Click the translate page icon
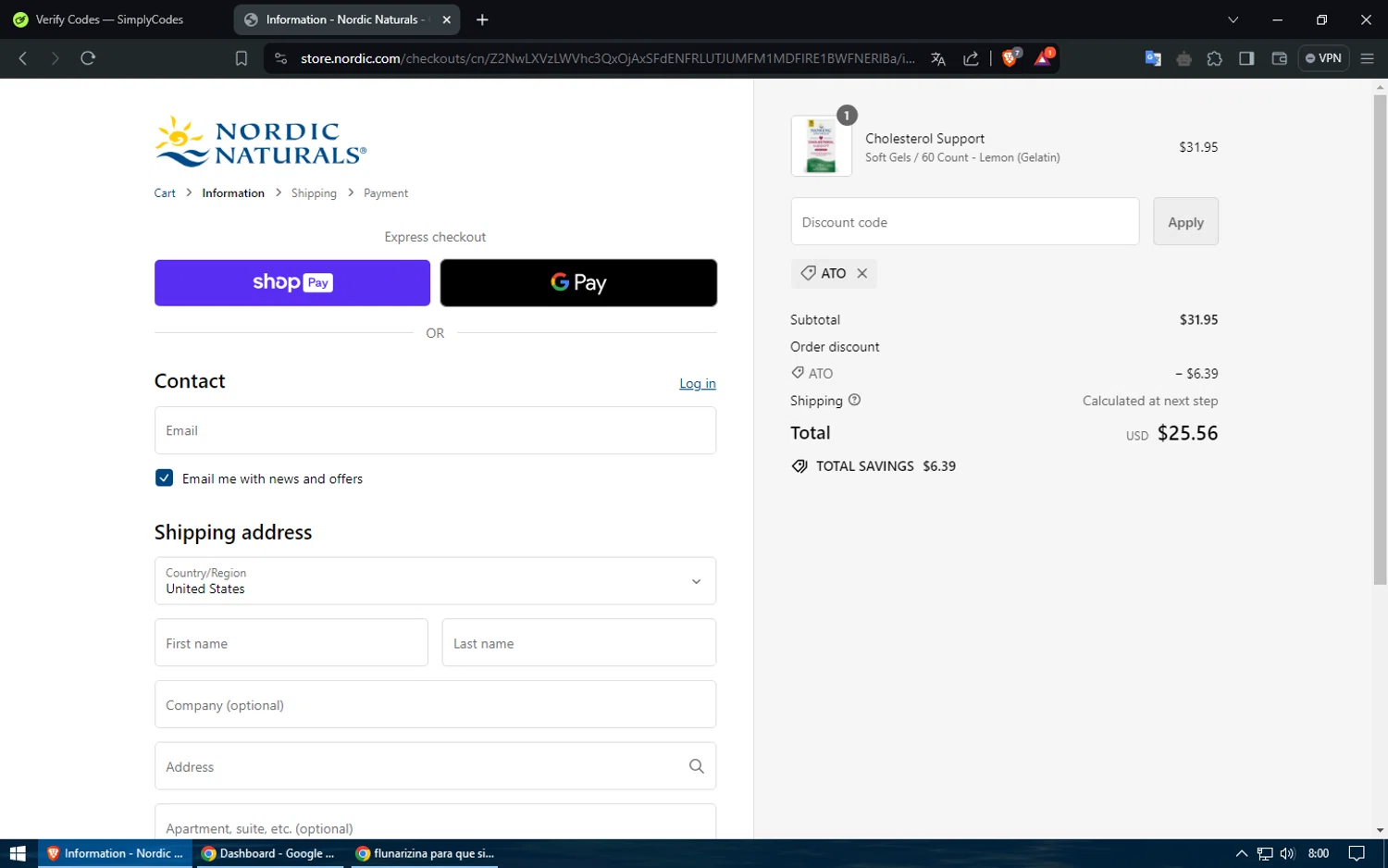Viewport: 1388px width, 868px height. [938, 58]
